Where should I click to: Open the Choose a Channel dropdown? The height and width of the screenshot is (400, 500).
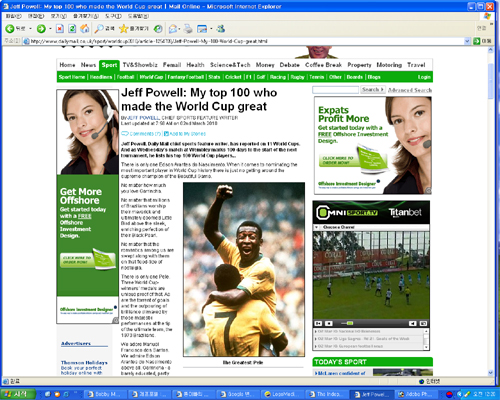point(371,227)
